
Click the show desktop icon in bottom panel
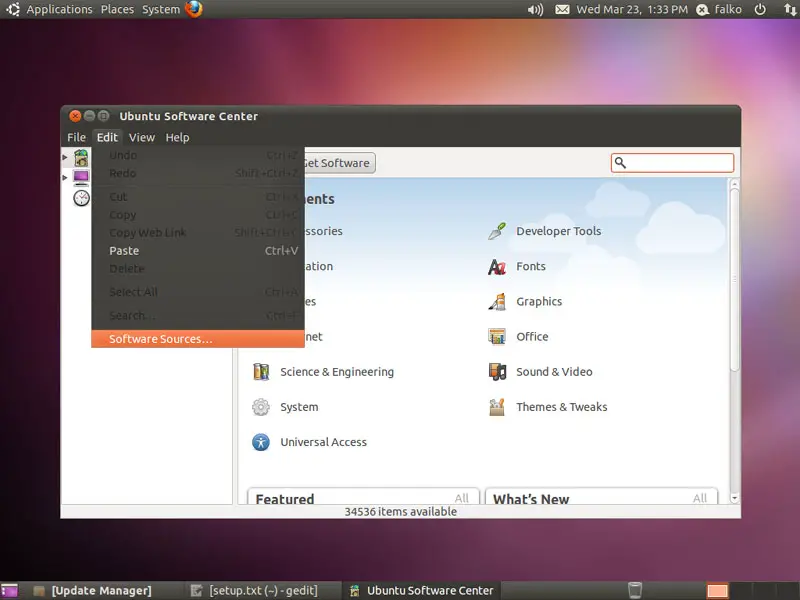click(x=9, y=591)
